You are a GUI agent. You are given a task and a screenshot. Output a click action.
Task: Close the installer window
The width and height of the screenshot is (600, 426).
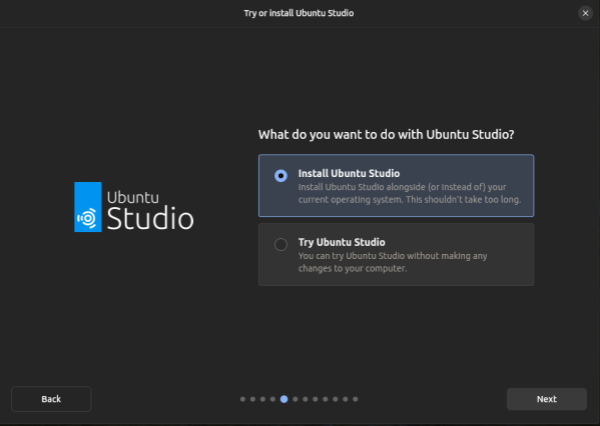click(585, 13)
